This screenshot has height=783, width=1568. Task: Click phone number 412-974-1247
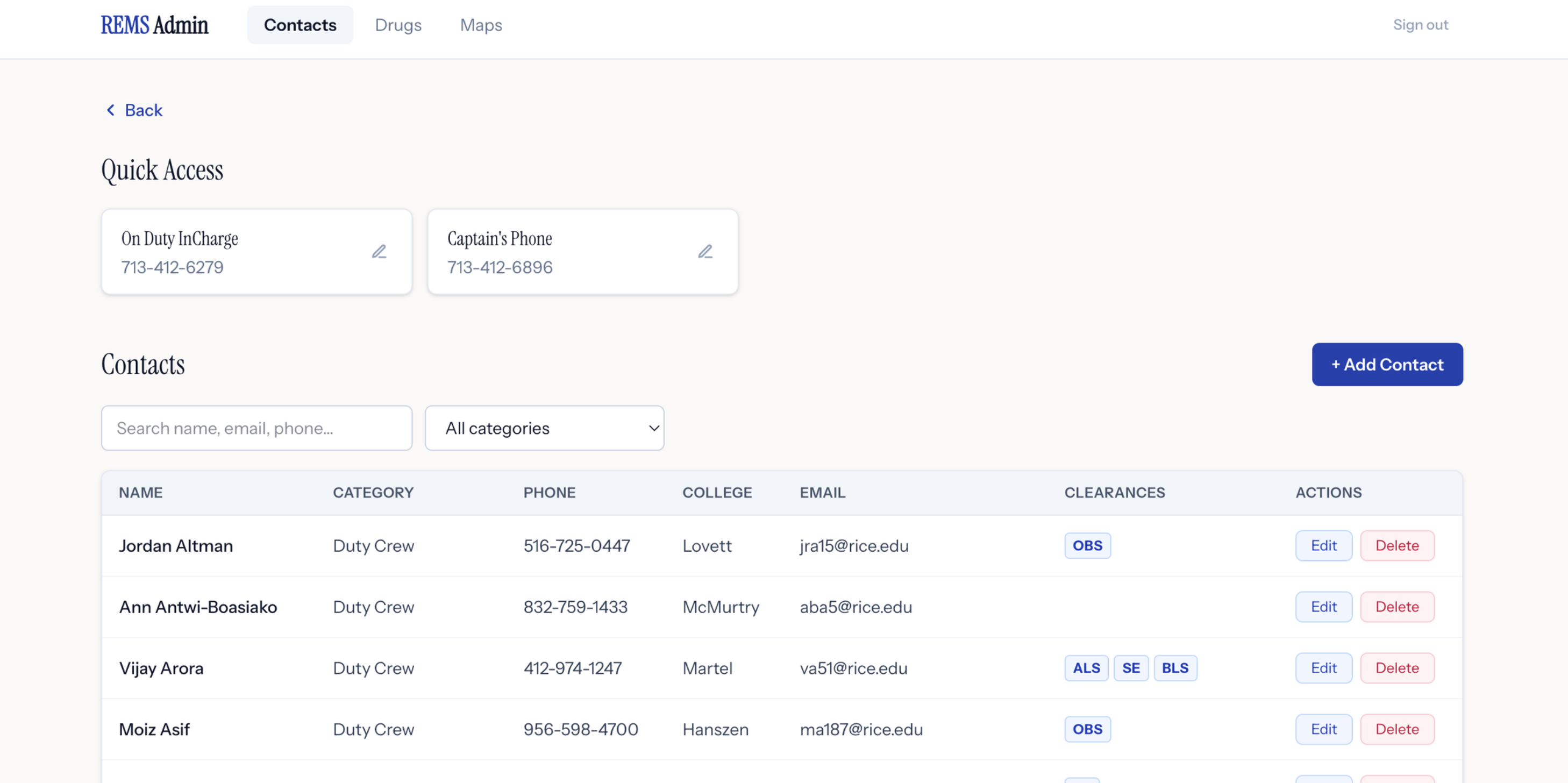pos(573,668)
